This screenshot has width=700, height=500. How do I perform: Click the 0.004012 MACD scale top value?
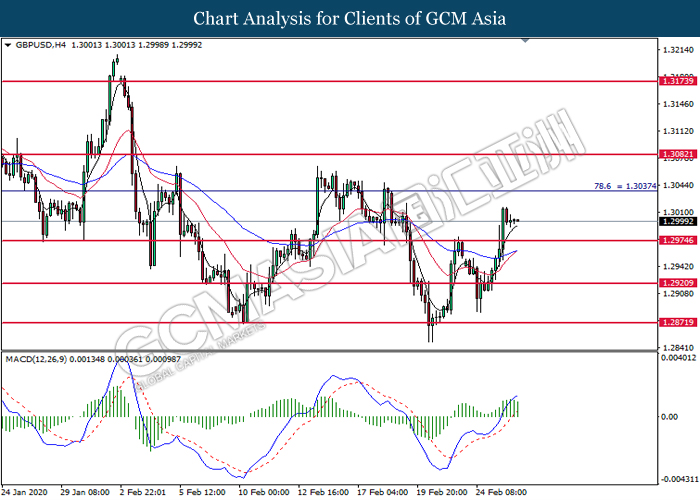[x=679, y=358]
